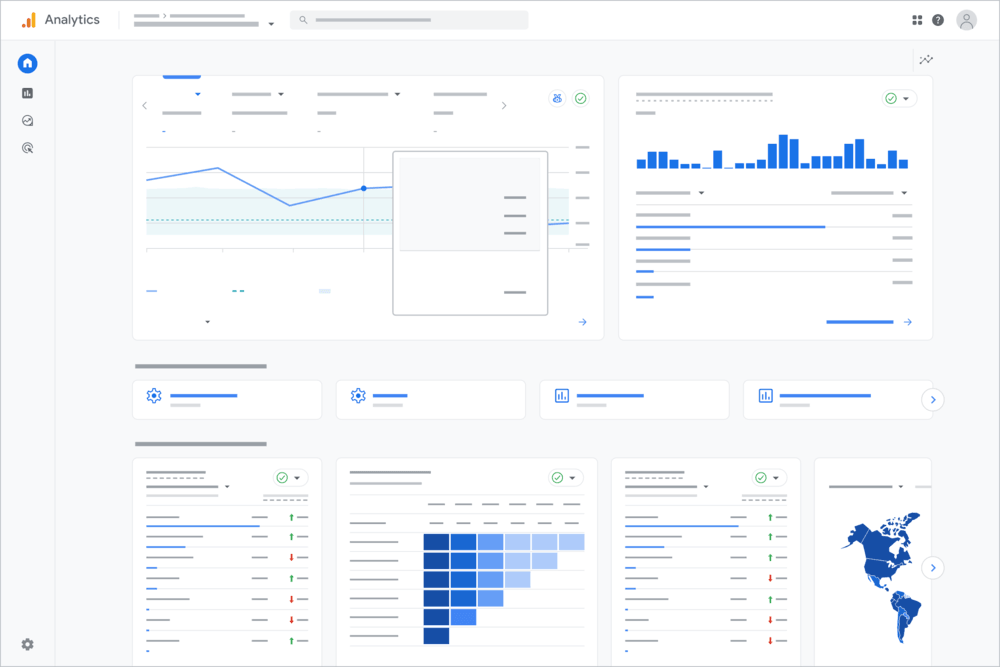The height and width of the screenshot is (667, 1000).
Task: Open the Explore section in the sidebar
Action: pyautogui.click(x=27, y=120)
